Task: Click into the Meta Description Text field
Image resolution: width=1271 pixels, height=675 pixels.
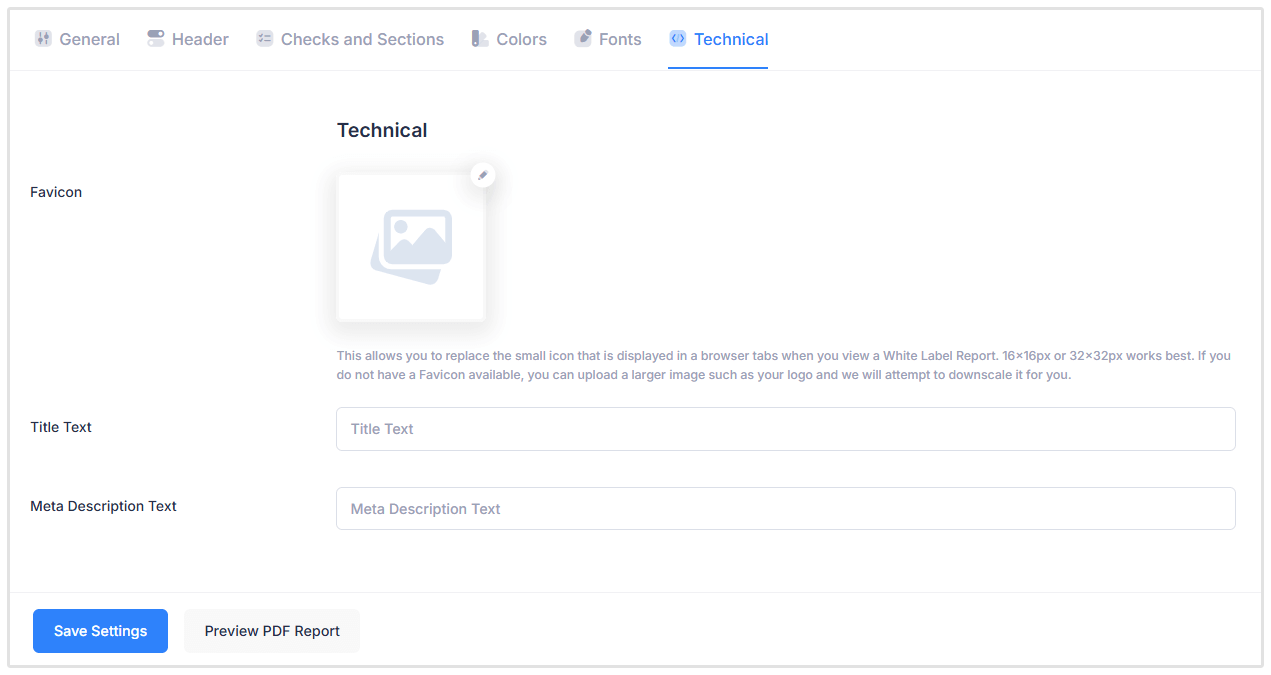Action: click(x=785, y=509)
